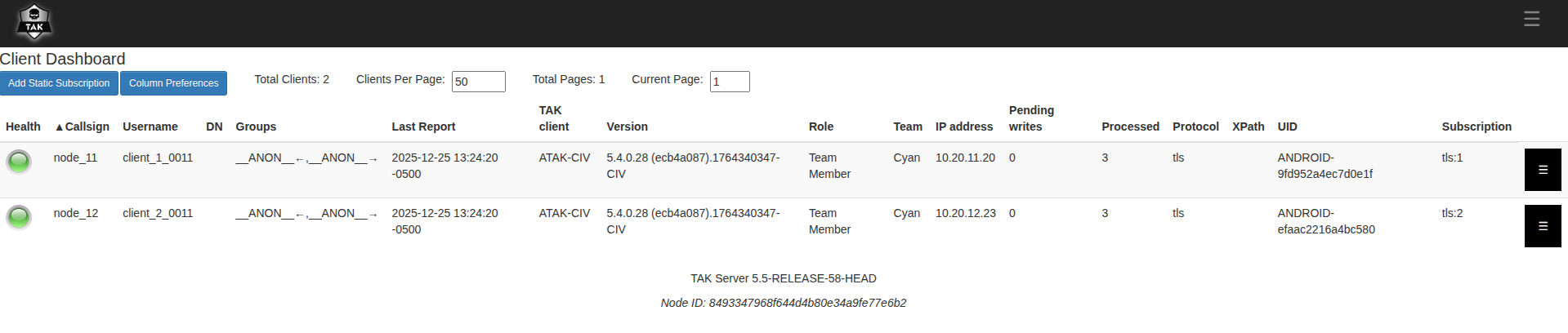This screenshot has height=333, width=1568.
Task: Sort by the Callsign column header
Action: tap(82, 127)
